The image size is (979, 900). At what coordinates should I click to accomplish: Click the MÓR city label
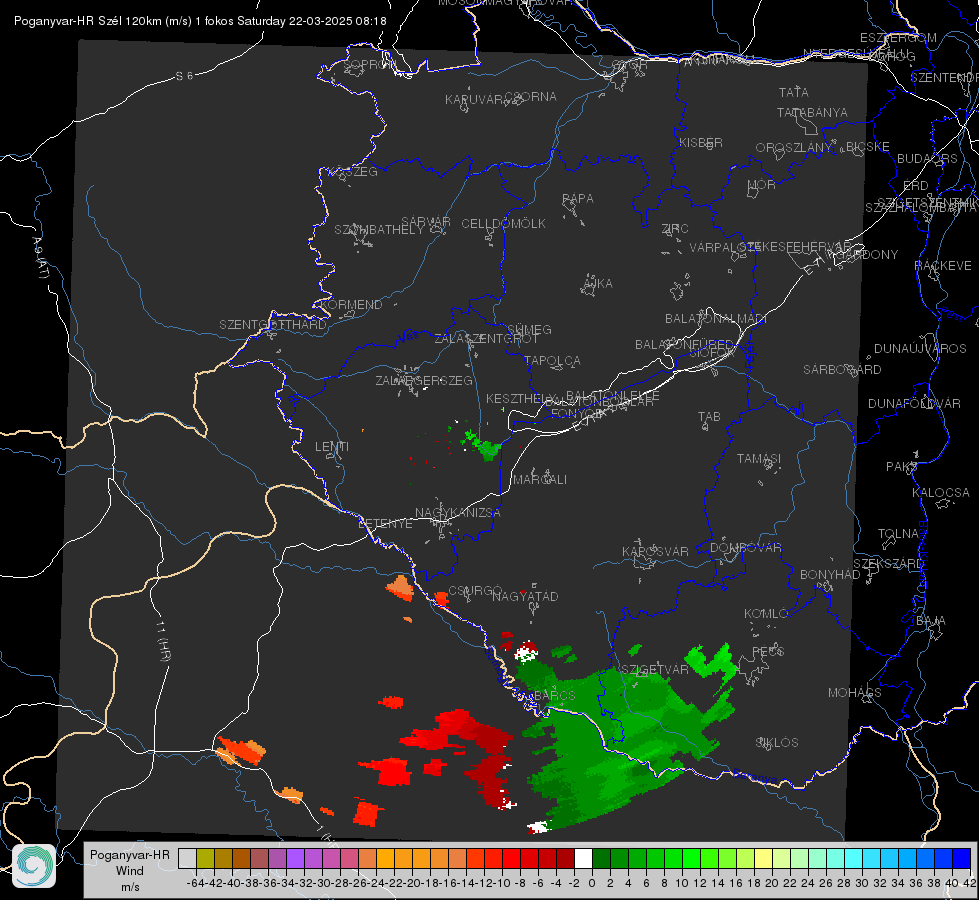(x=762, y=184)
